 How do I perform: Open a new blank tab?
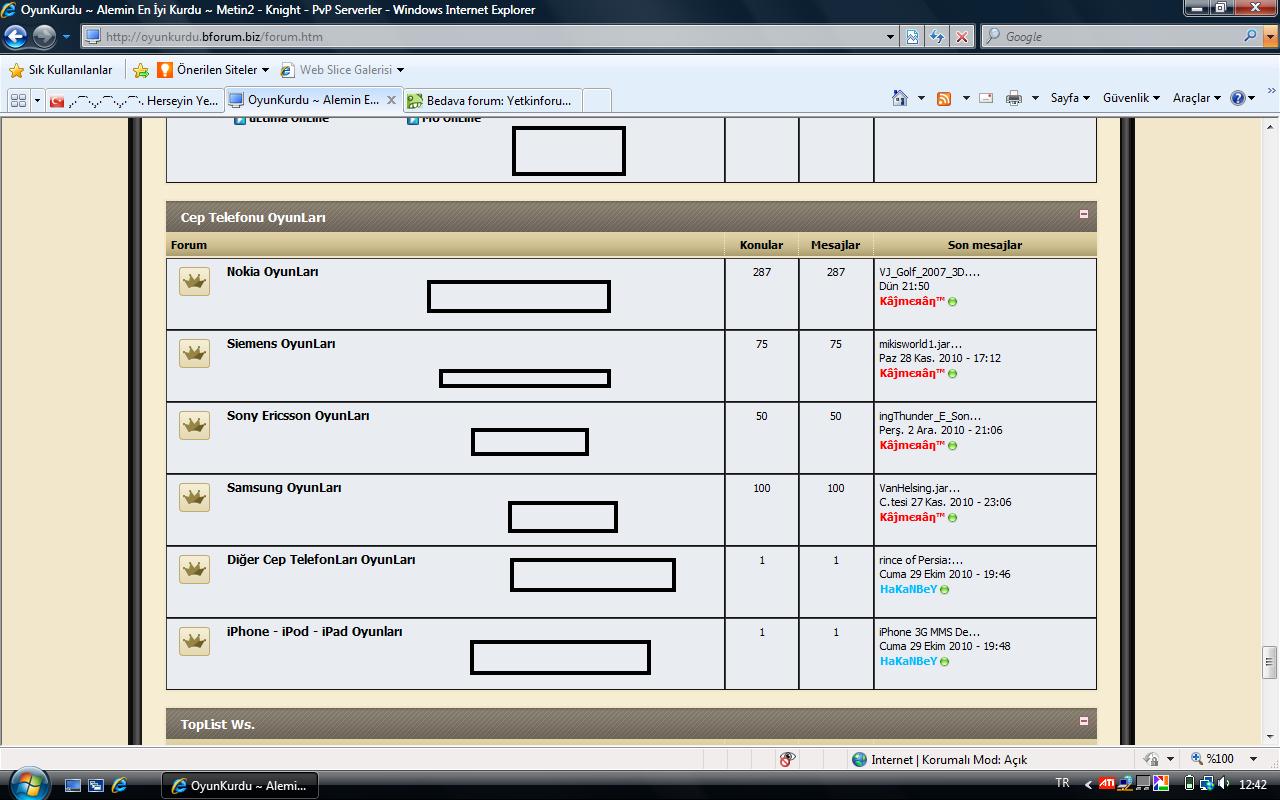tap(596, 101)
